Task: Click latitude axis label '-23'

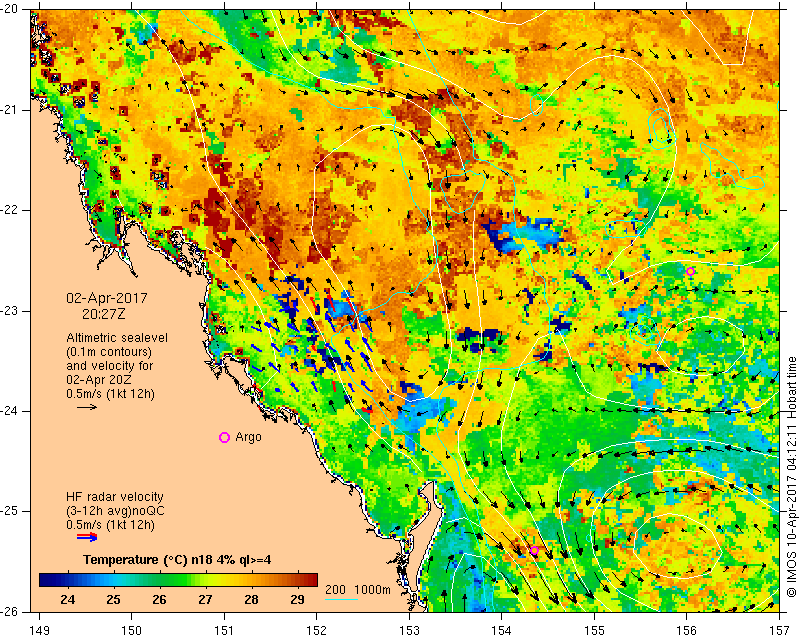Action: click(x=9, y=310)
